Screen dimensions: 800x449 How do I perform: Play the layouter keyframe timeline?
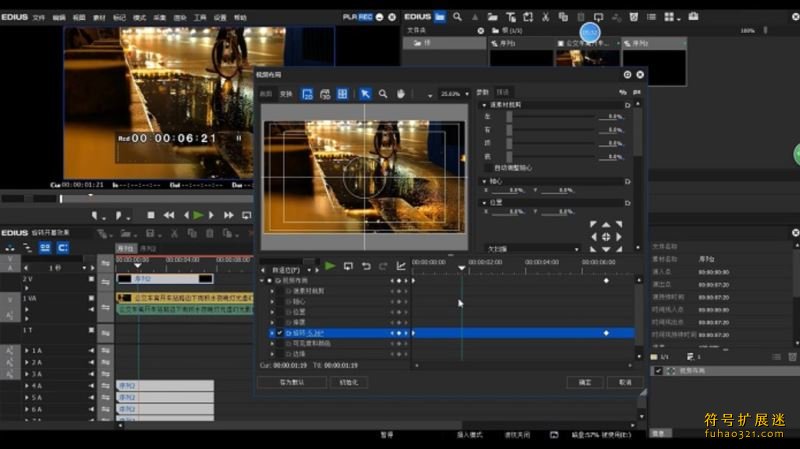(330, 266)
